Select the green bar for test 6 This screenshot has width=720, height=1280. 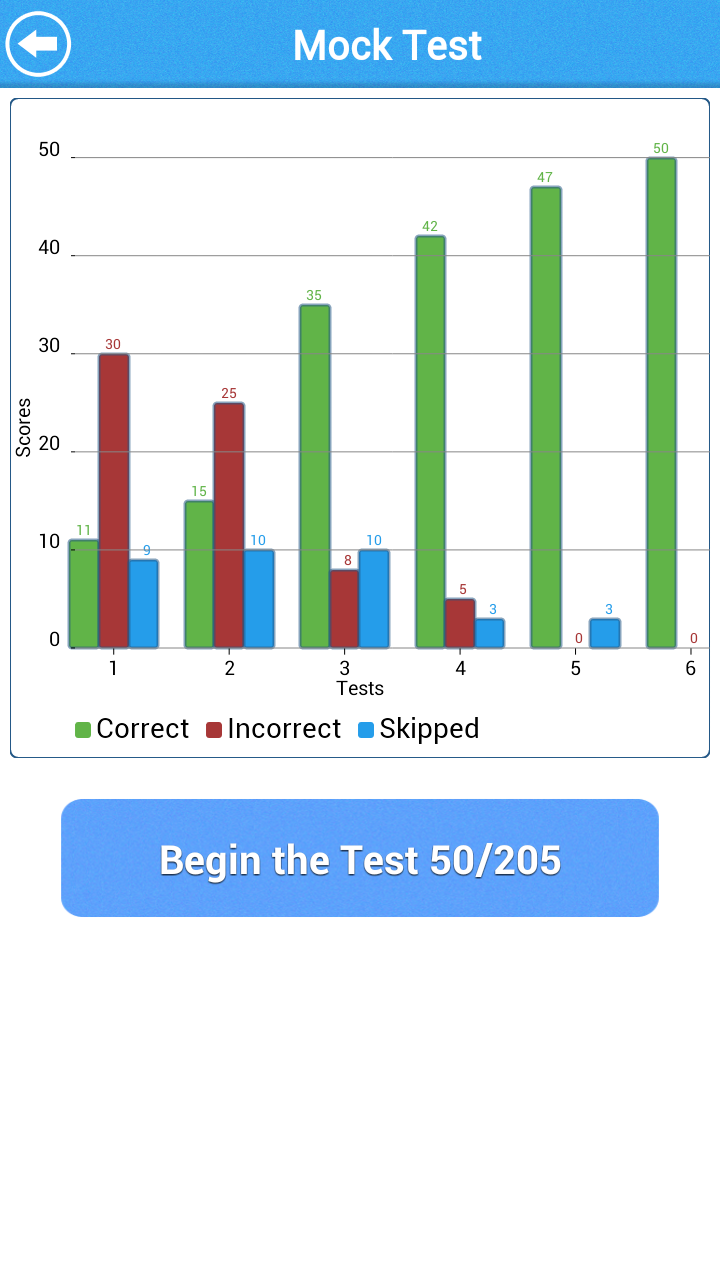[x=661, y=403]
